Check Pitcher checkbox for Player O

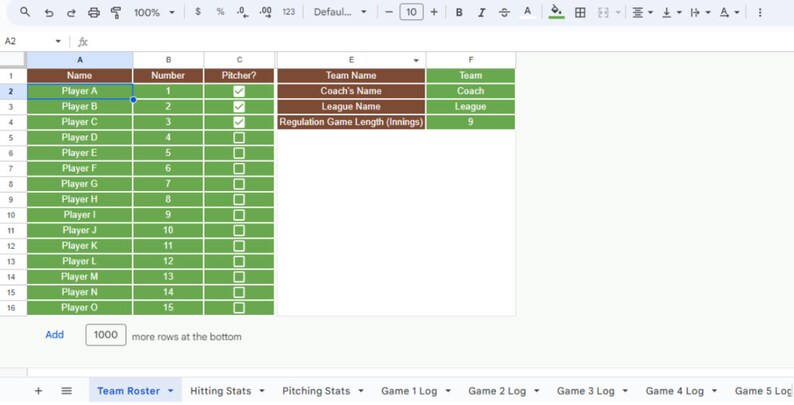239,308
